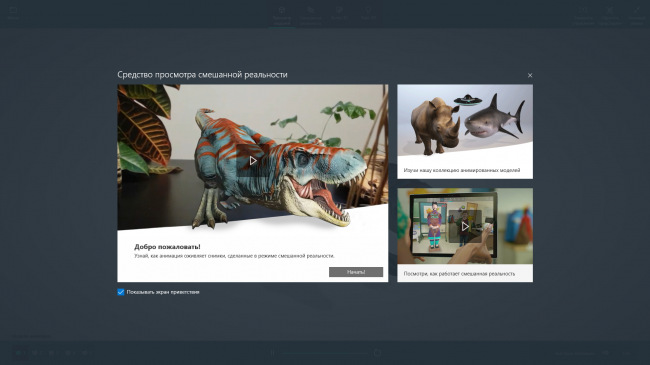Viewport: 650px width, 365px height.
Task: Close the welcome screen dialog
Action: coord(530,75)
